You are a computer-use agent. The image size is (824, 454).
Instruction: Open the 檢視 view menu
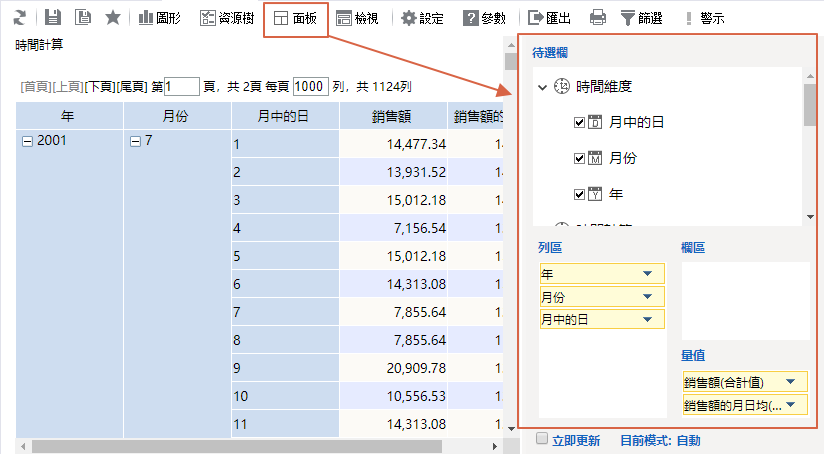pyautogui.click(x=357, y=18)
